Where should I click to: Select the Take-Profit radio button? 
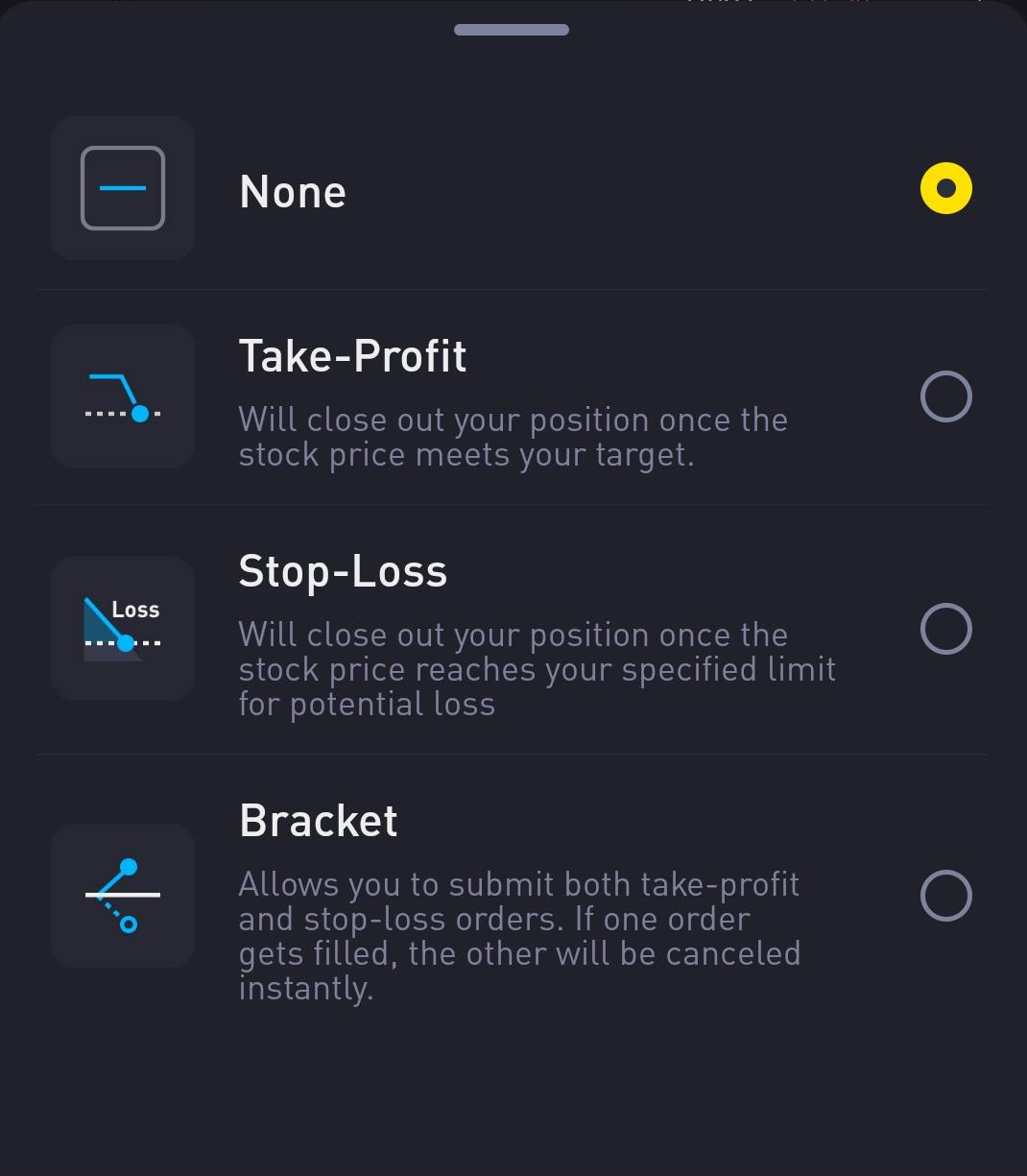coord(946,396)
